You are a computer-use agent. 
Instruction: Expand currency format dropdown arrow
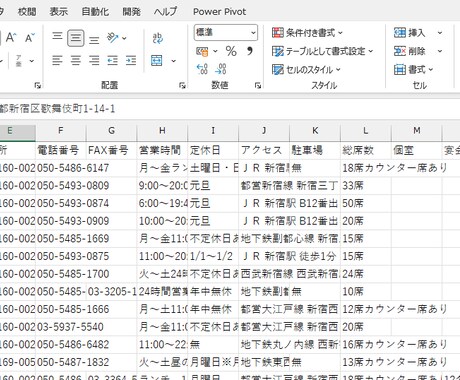[215, 51]
